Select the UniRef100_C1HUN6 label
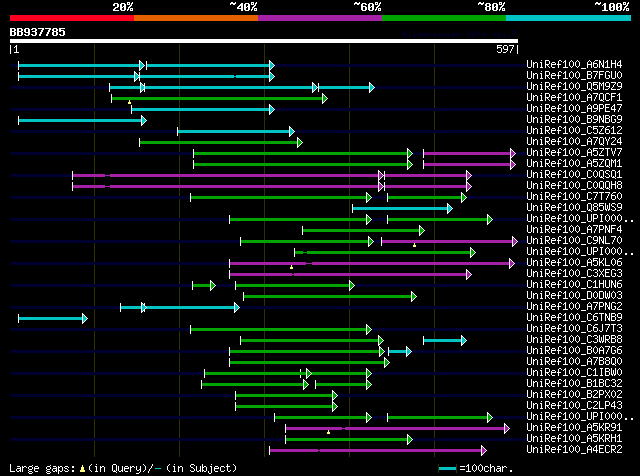Viewport: 640px width, 476px height. pyautogui.click(x=574, y=285)
